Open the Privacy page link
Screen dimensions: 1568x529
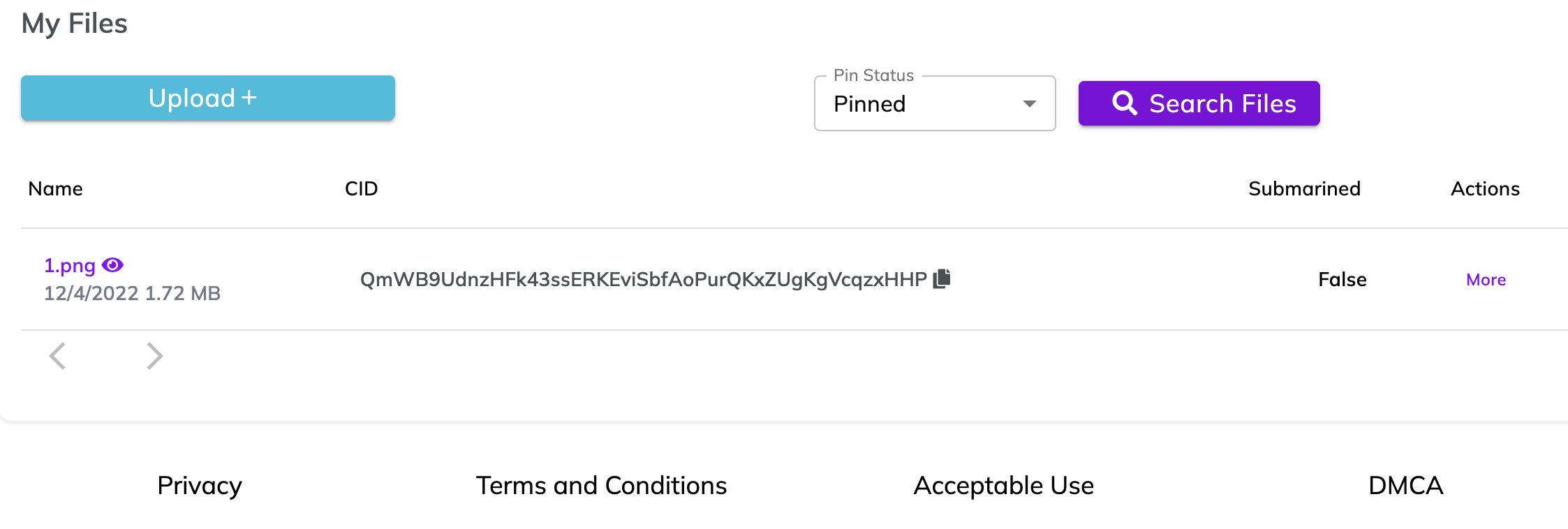click(199, 485)
